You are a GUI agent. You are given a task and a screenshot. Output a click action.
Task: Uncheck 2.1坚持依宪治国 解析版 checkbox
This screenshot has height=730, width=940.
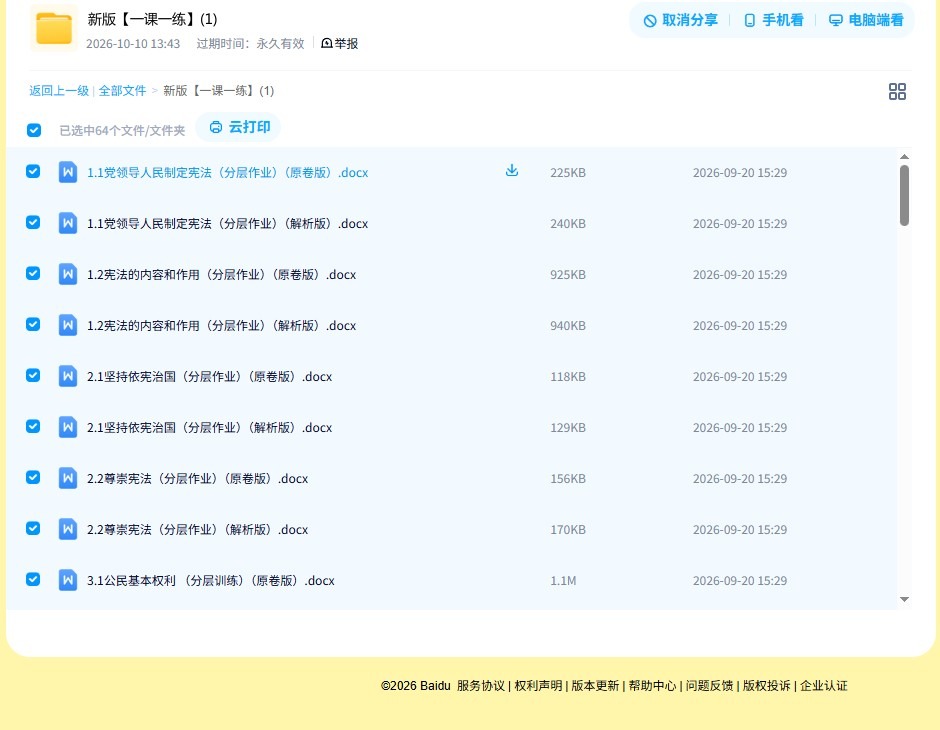[x=33, y=426]
